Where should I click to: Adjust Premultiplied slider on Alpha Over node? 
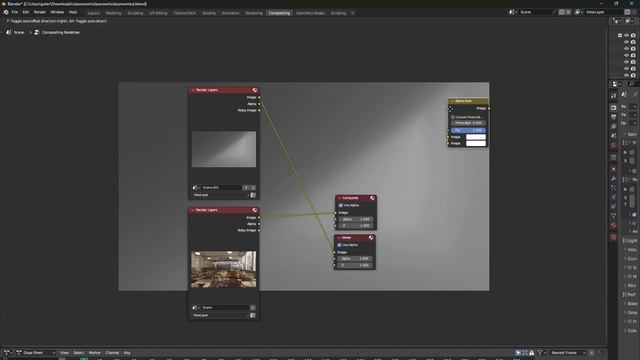468,123
